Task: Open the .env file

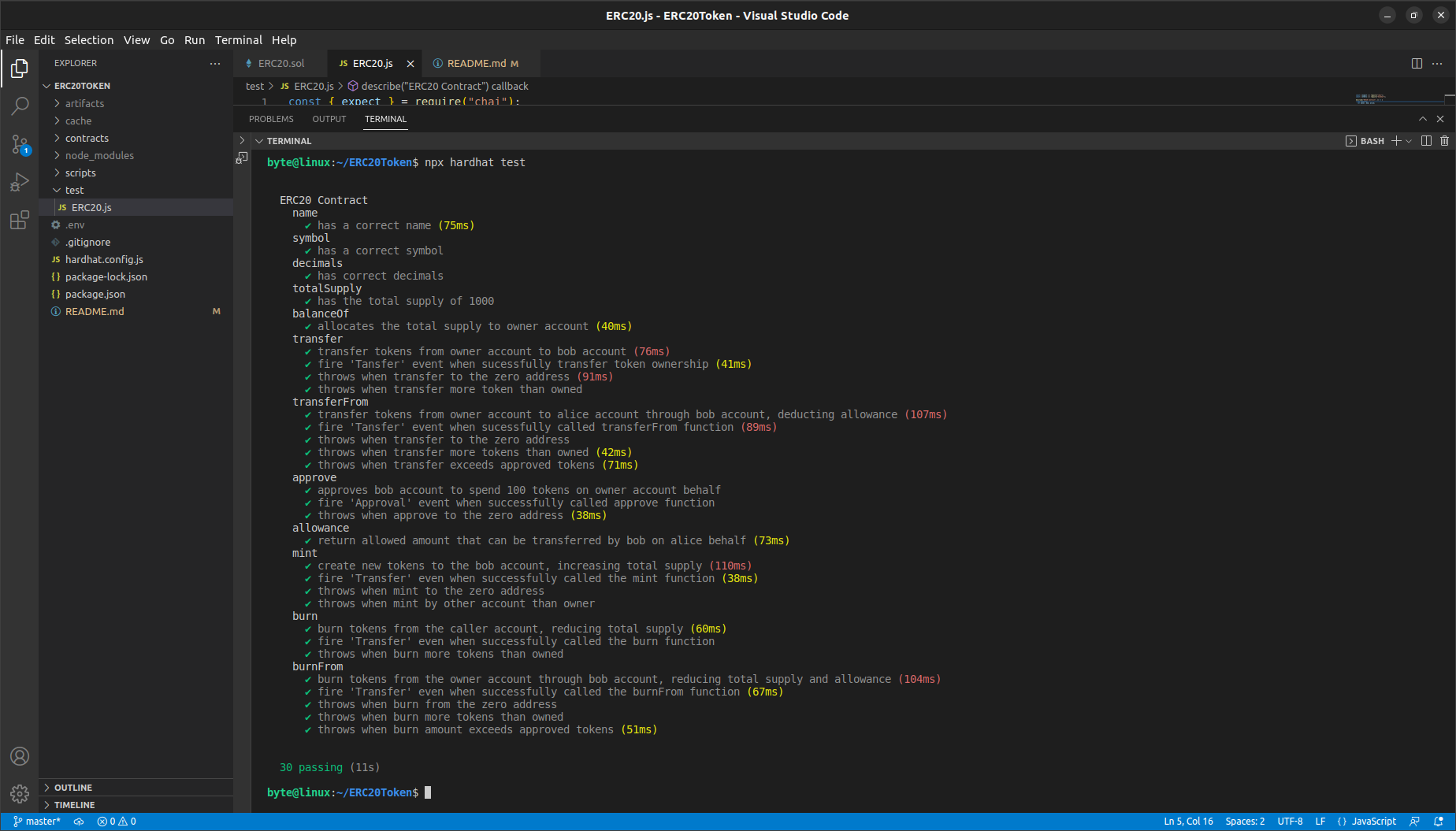Action: coord(136,224)
